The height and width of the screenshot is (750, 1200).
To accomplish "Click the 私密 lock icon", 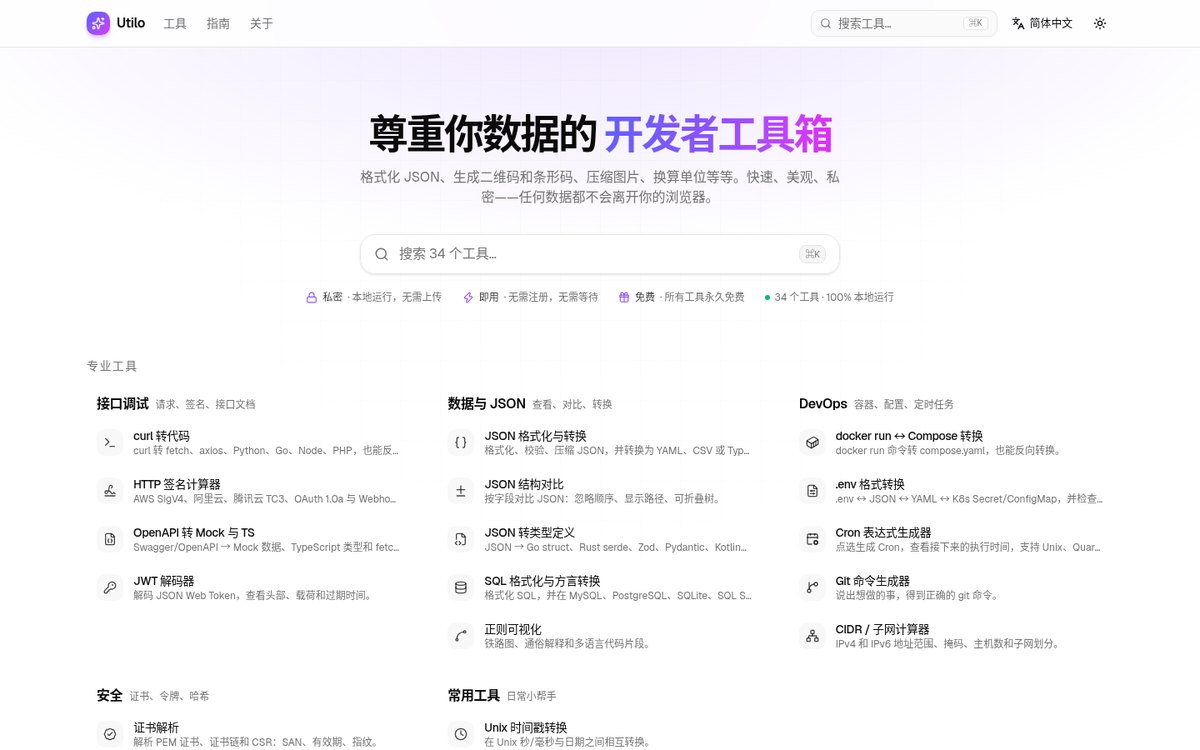I will (311, 297).
